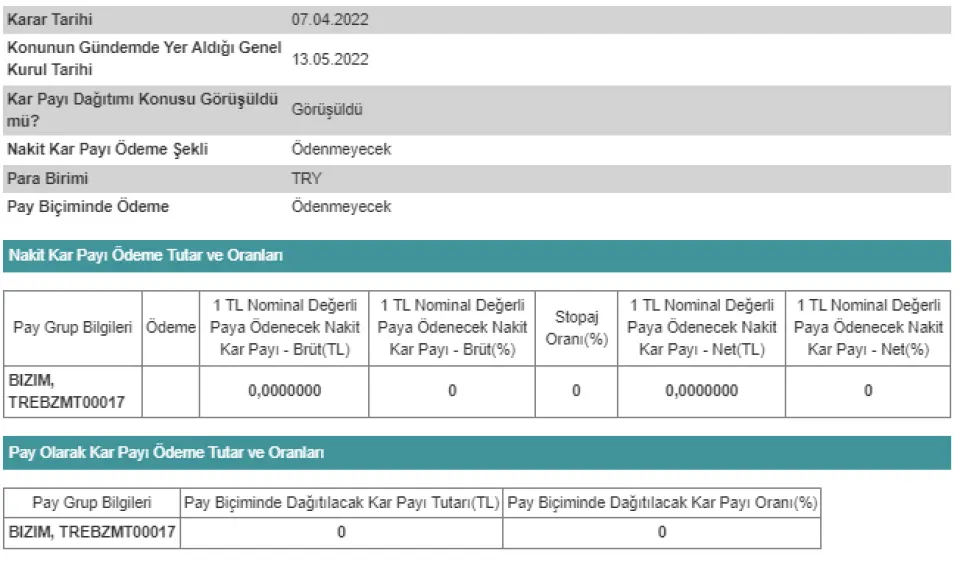Screen dimensions: 960x564
Task: Click the Nakit Kar Payı - Net(TL) column header
Action: pos(702,327)
